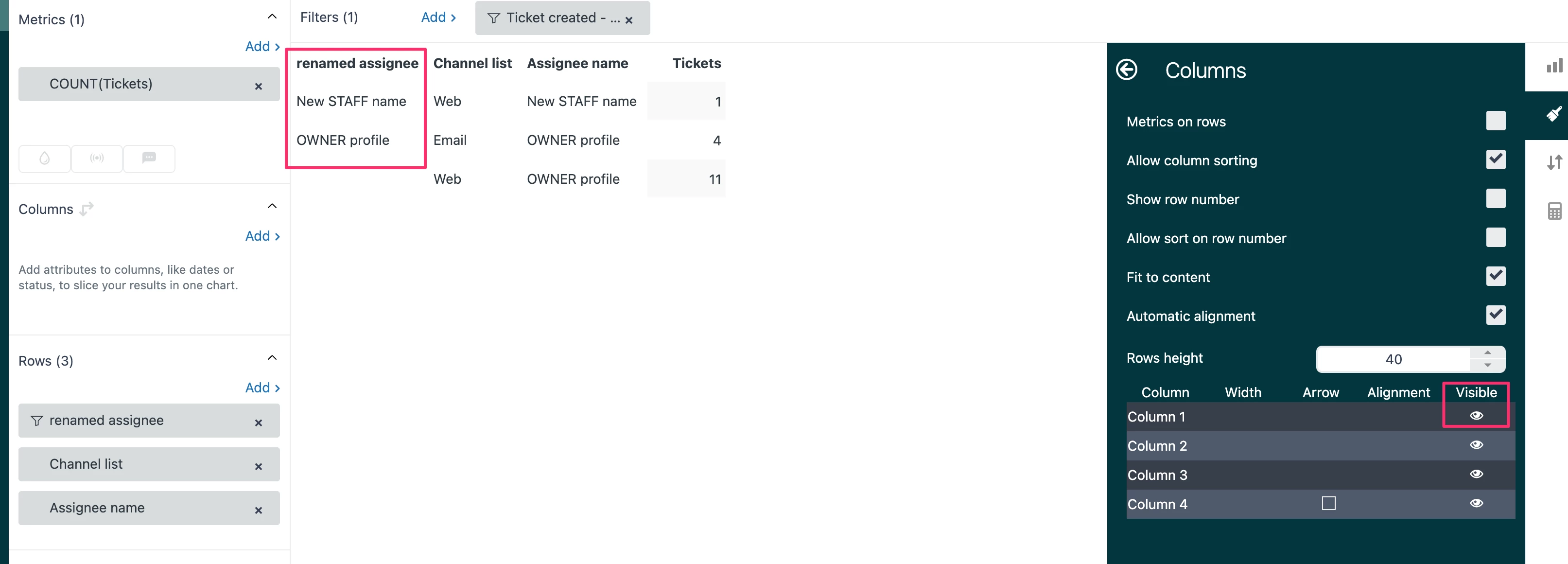
Task: Remove the COUNT(Tickets) metric
Action: (258, 87)
